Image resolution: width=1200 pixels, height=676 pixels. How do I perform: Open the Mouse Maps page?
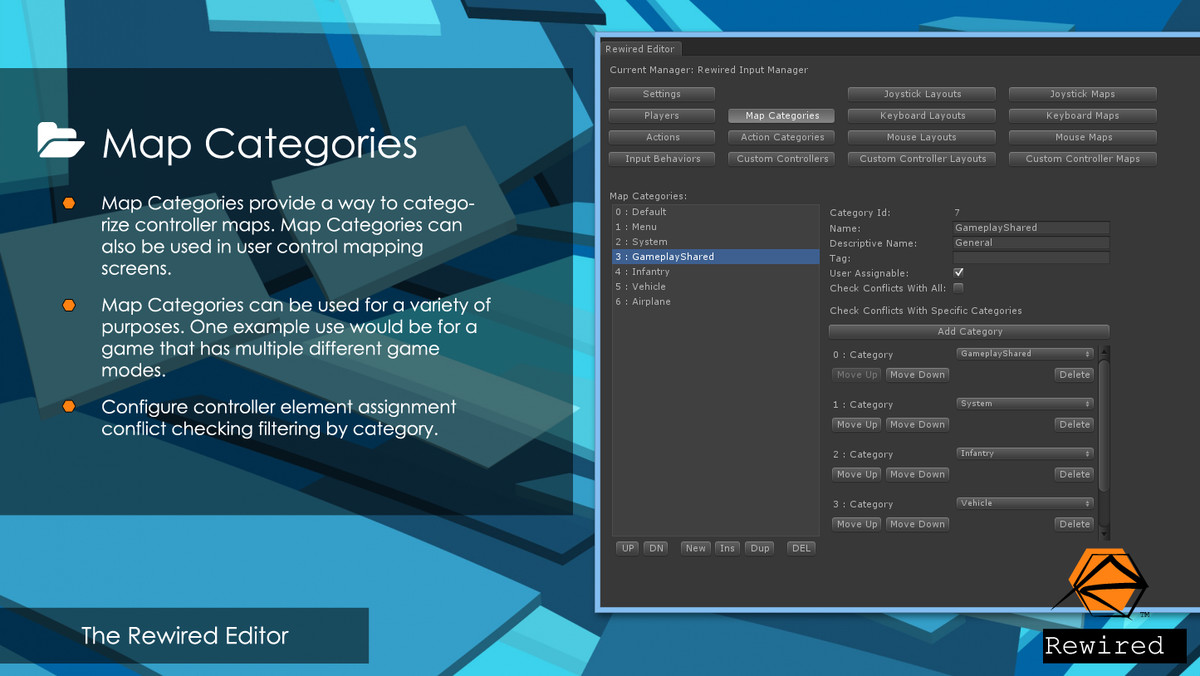click(1082, 137)
